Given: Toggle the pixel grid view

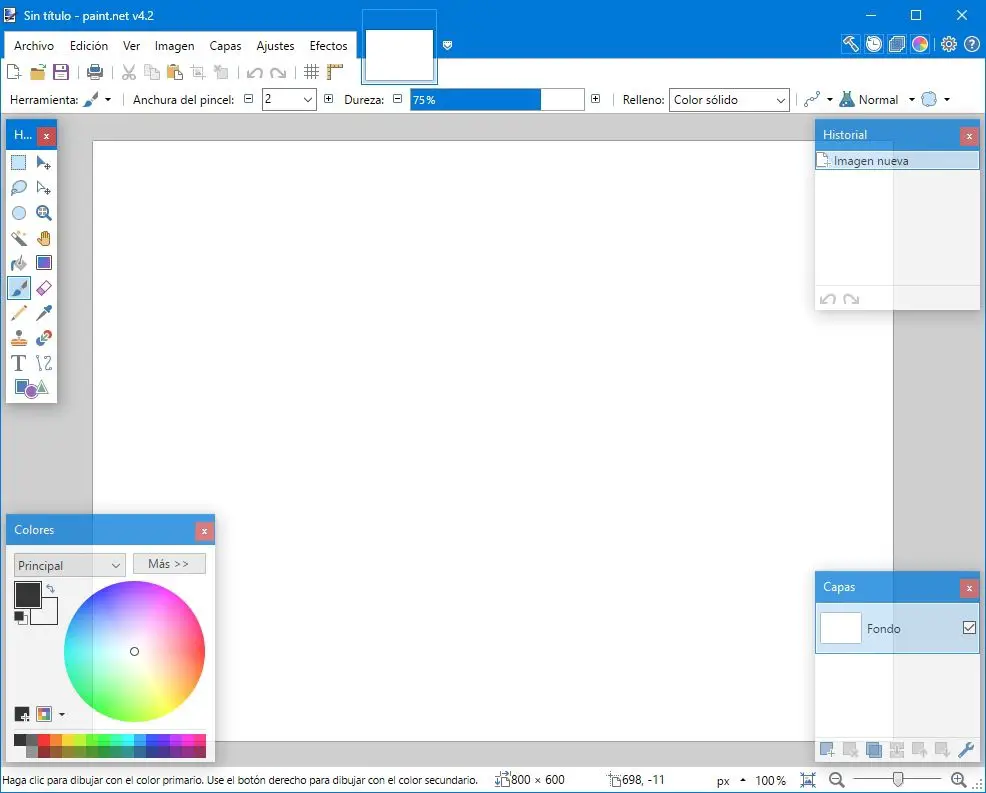Looking at the screenshot, I should pos(311,72).
